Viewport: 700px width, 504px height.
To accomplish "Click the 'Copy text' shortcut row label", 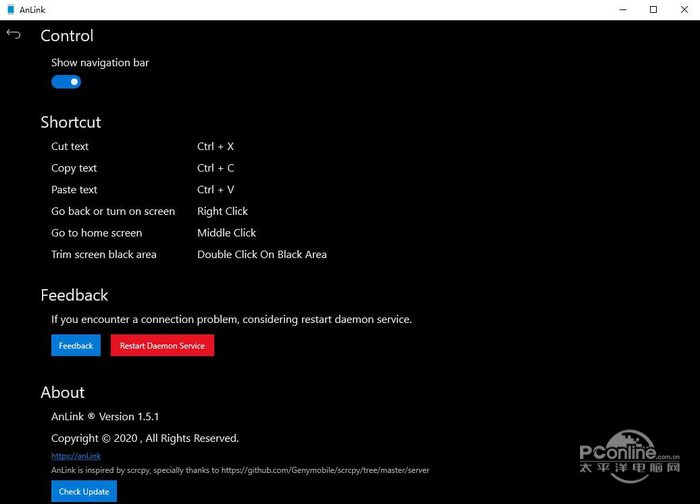I will tap(74, 168).
